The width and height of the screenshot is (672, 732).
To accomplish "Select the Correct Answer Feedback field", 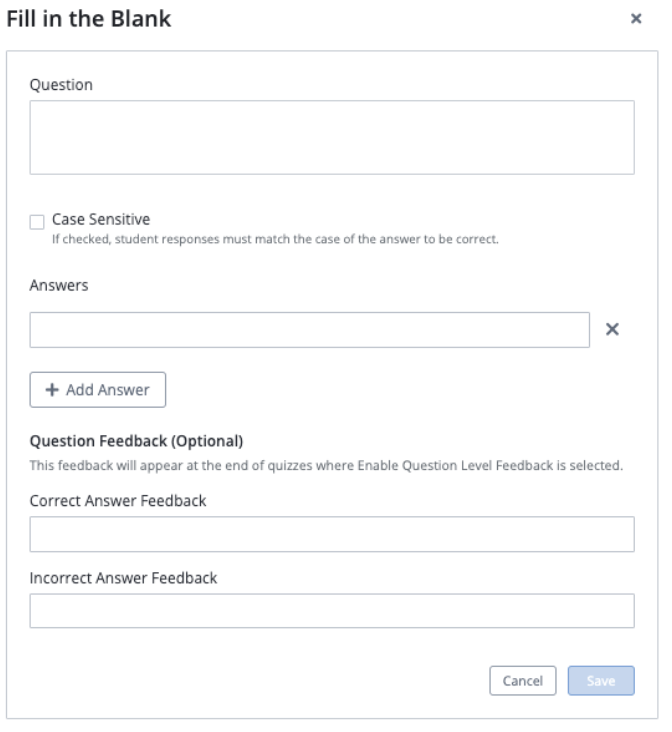I will pyautogui.click(x=332, y=534).
